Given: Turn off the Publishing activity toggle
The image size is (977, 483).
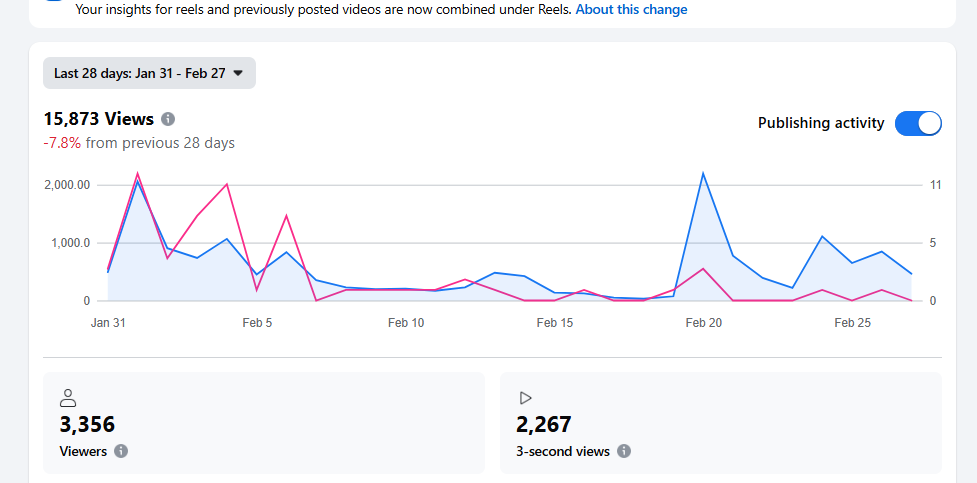Looking at the screenshot, I should pos(918,123).
